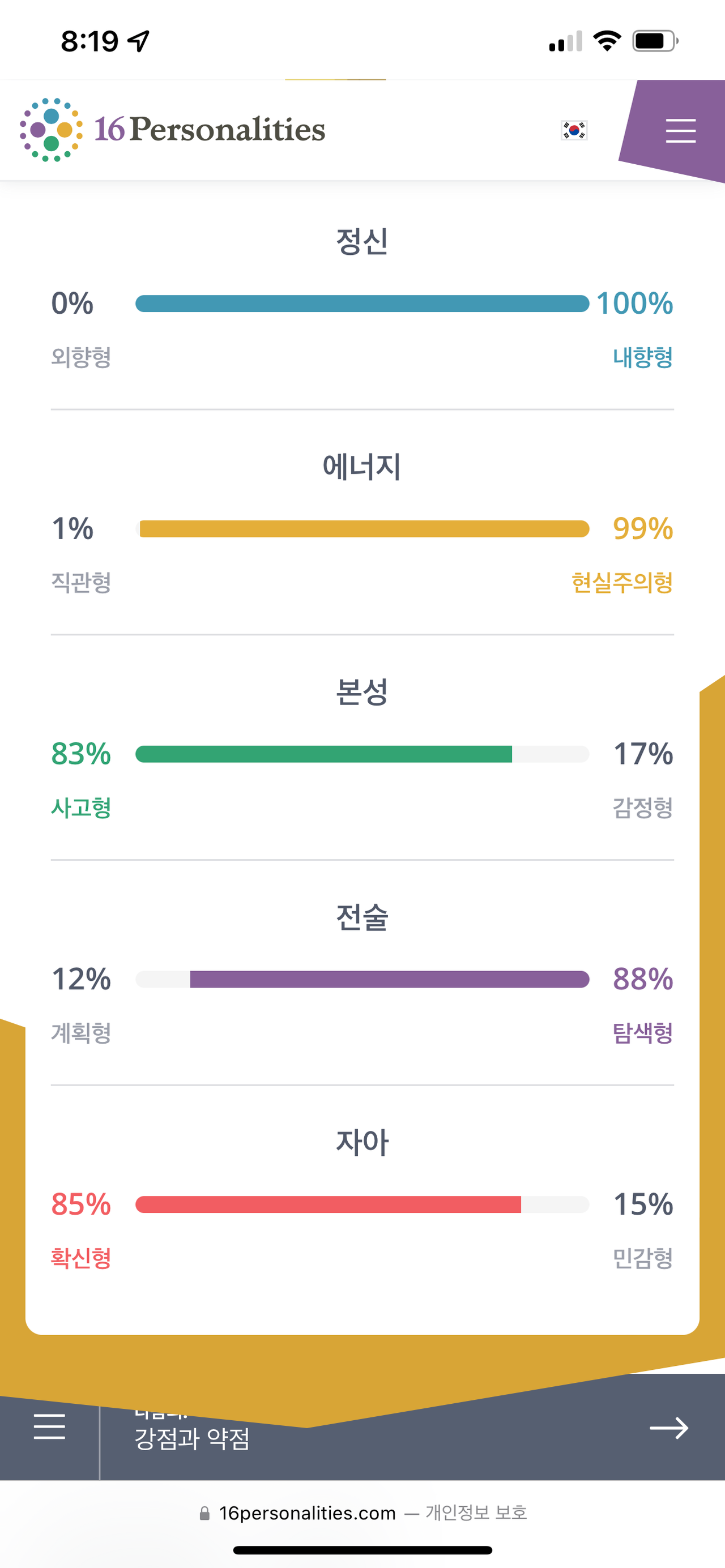Select the 현실주의형 label
Image resolution: width=725 pixels, height=1568 pixels.
coord(622,582)
